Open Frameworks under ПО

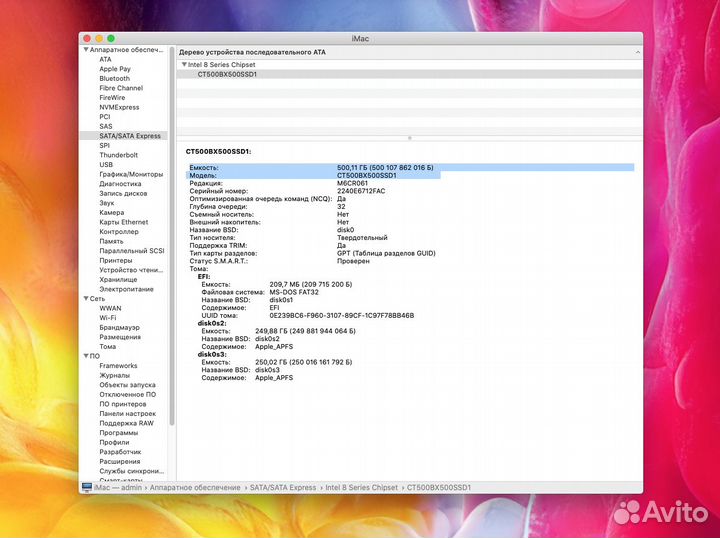pyautogui.click(x=118, y=366)
